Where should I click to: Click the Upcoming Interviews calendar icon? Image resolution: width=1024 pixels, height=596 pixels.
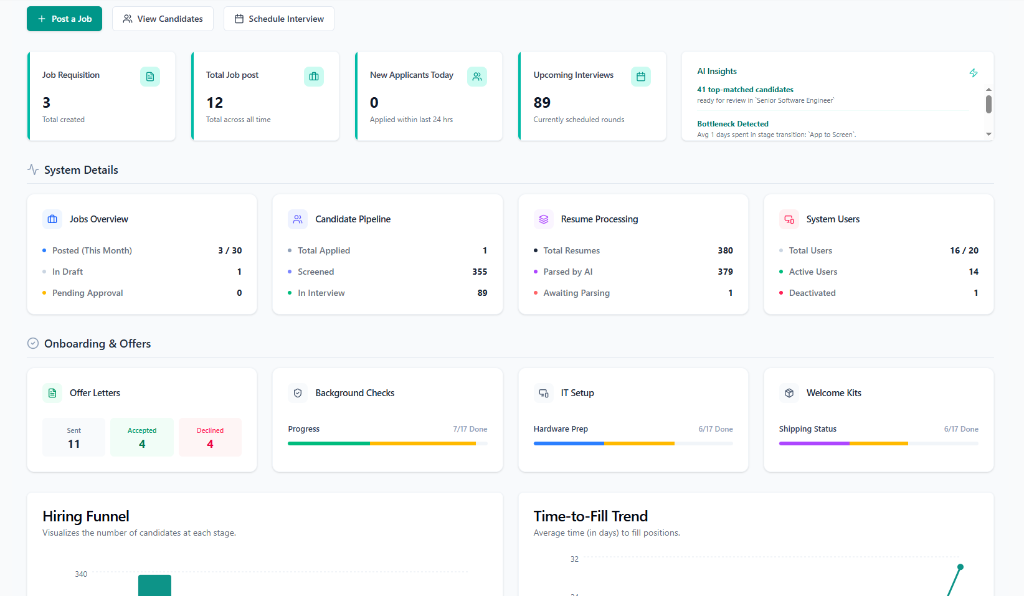pos(641,76)
